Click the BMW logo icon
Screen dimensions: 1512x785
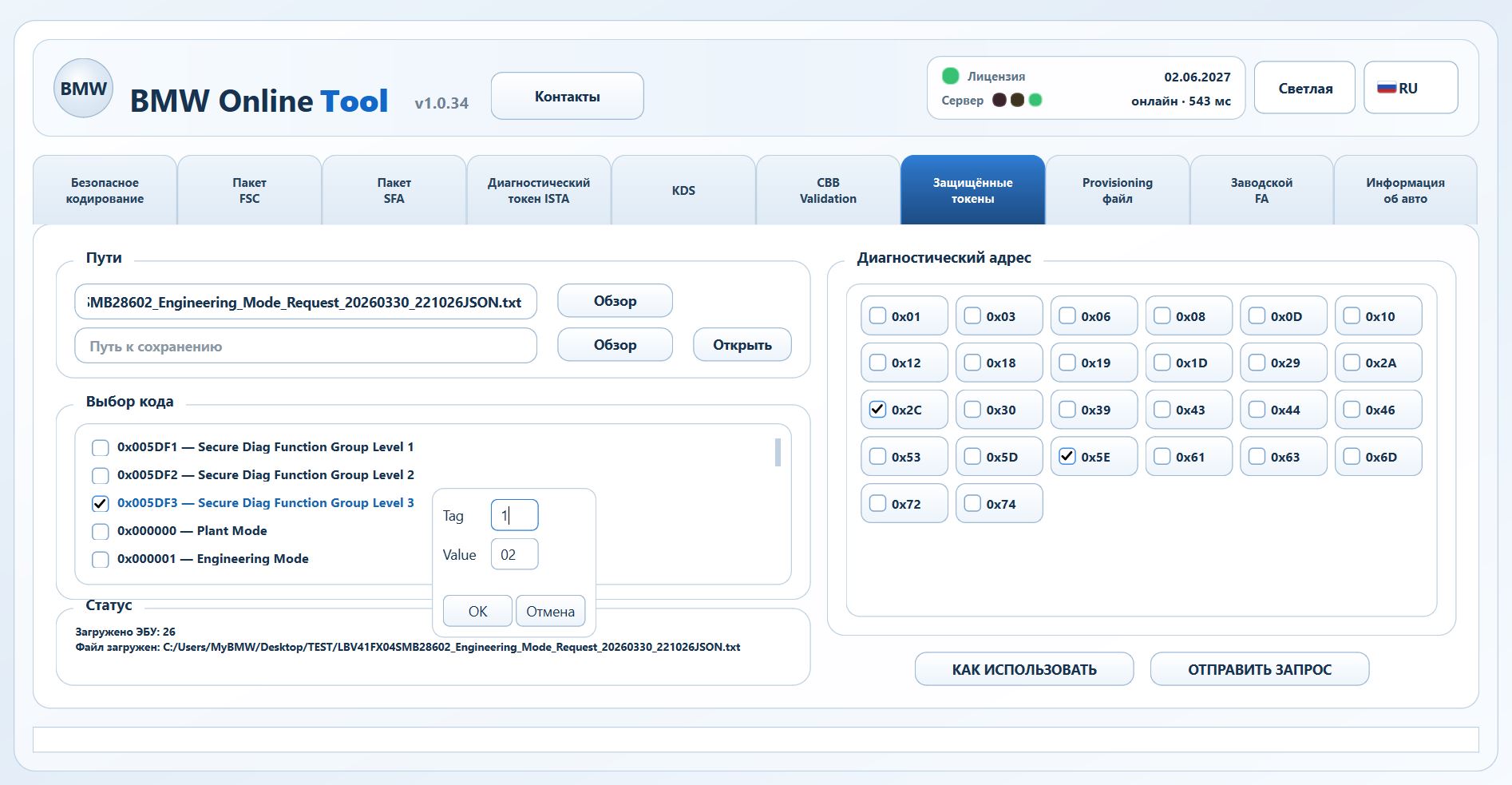(83, 89)
